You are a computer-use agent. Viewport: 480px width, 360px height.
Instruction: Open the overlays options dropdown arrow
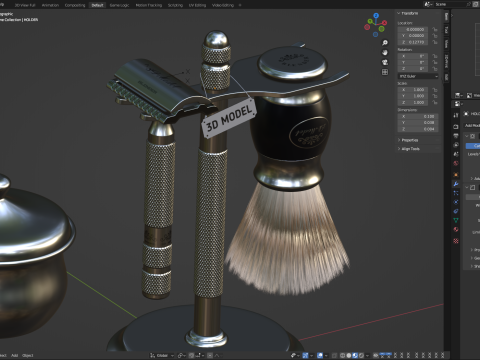(x=326, y=355)
